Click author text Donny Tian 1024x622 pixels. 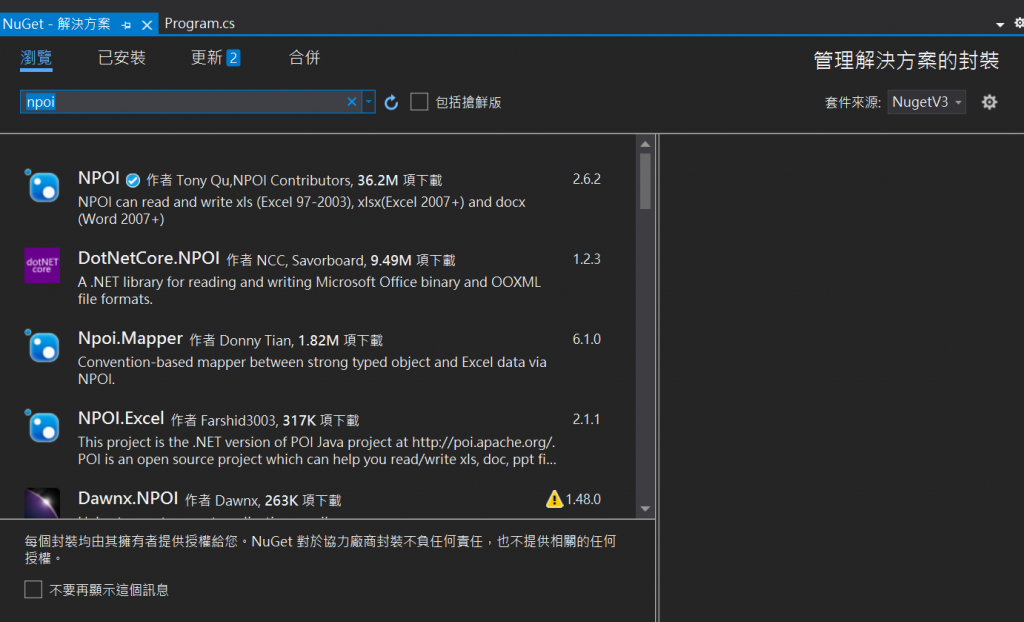coord(257,340)
